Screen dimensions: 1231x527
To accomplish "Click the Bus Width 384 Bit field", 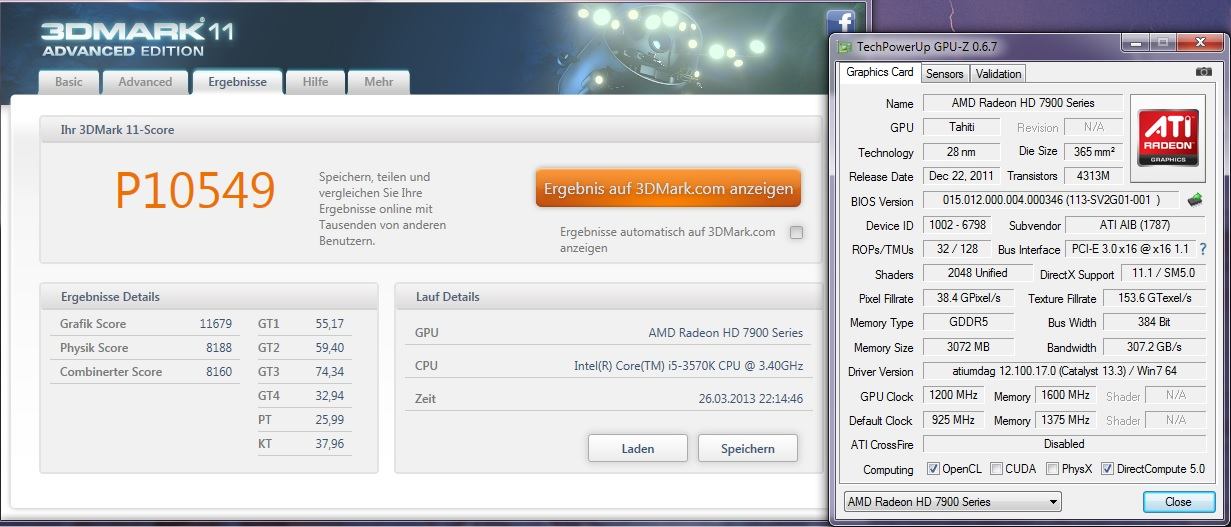I will pyautogui.click(x=1154, y=322).
